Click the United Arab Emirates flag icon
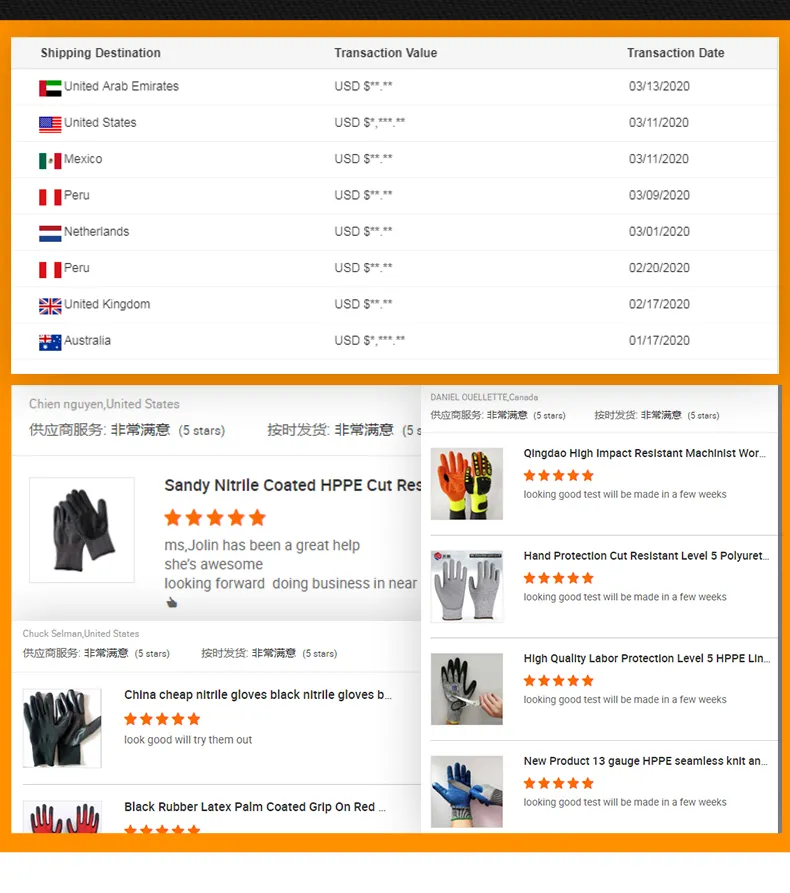Screen dimensions: 790x893 pyautogui.click(x=50, y=88)
